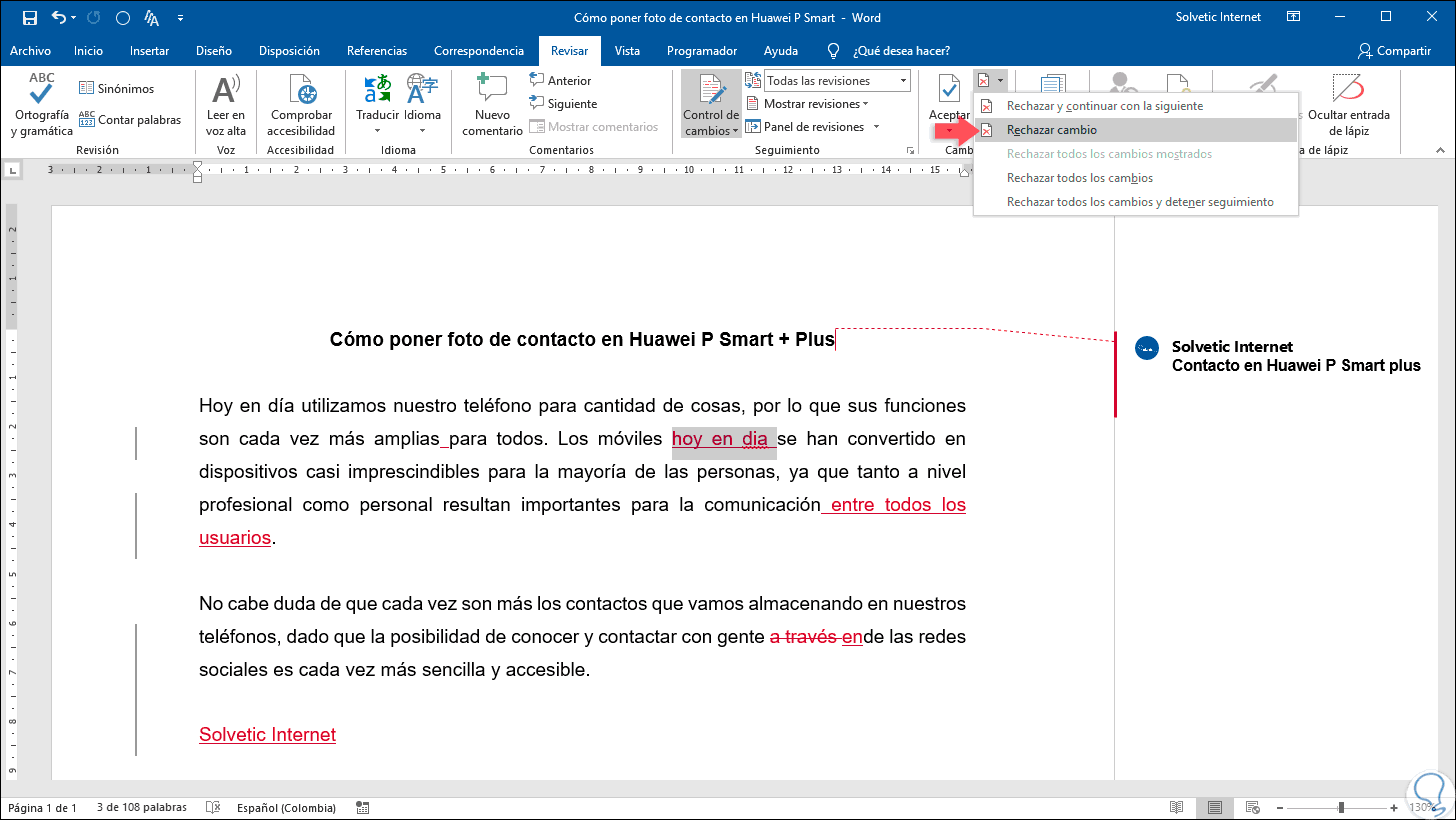1456x820 pixels.
Task: Click Ocultar entrada de lápiz
Action: click(x=1349, y=105)
